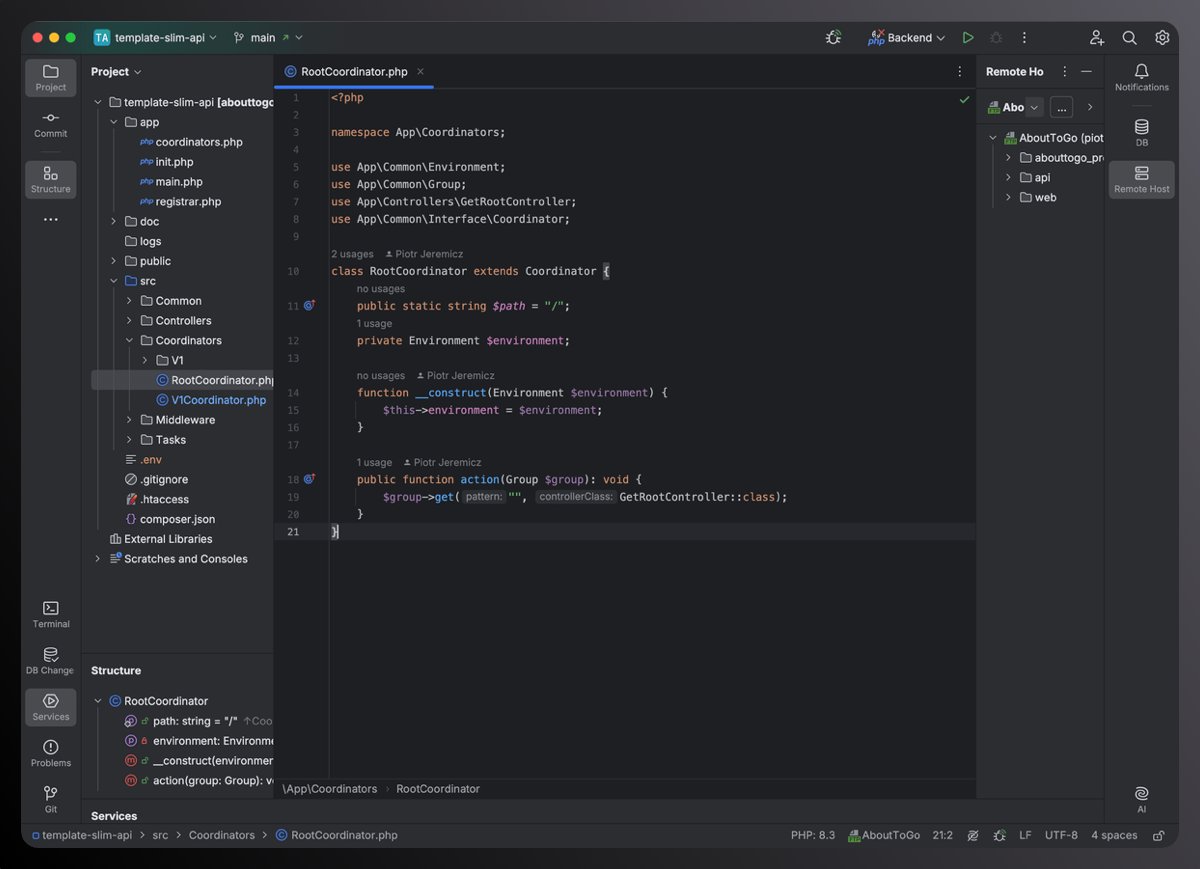Open IDE Settings via the gear icon
The width and height of the screenshot is (1200, 869).
1162,37
